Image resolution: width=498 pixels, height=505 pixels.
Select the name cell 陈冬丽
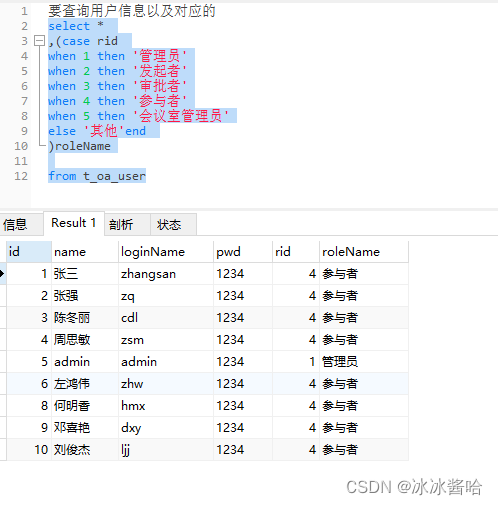click(x=85, y=318)
